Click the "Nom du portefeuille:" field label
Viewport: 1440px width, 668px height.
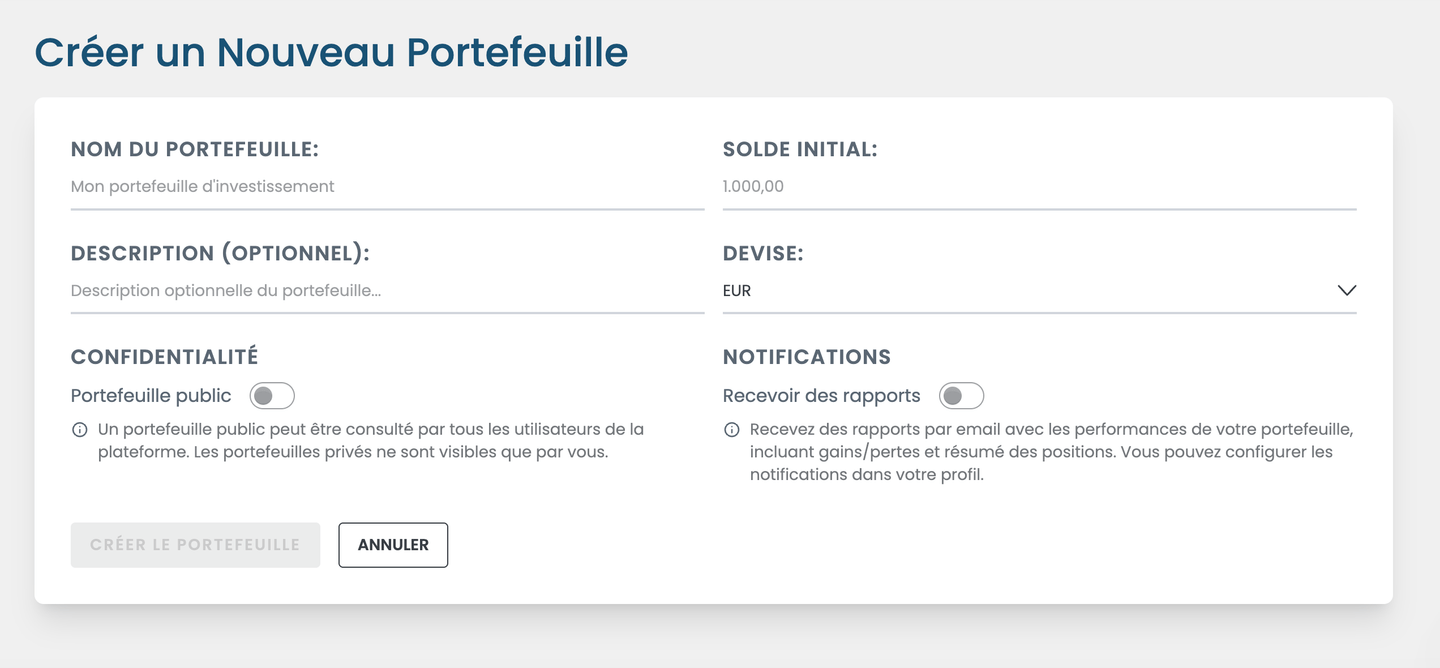pyautogui.click(x=194, y=150)
